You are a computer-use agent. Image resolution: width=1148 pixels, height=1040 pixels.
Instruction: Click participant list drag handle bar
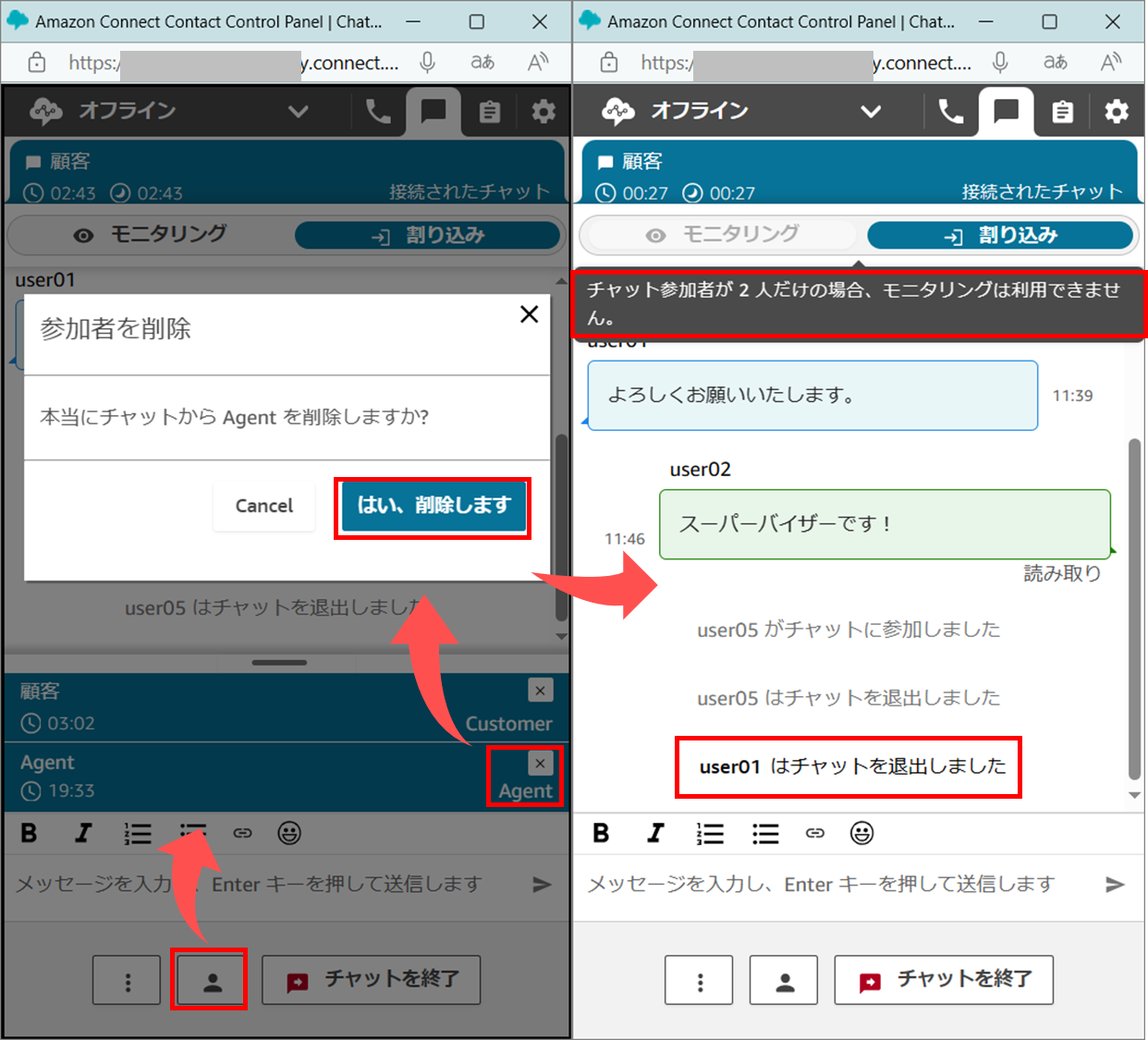coord(279,662)
